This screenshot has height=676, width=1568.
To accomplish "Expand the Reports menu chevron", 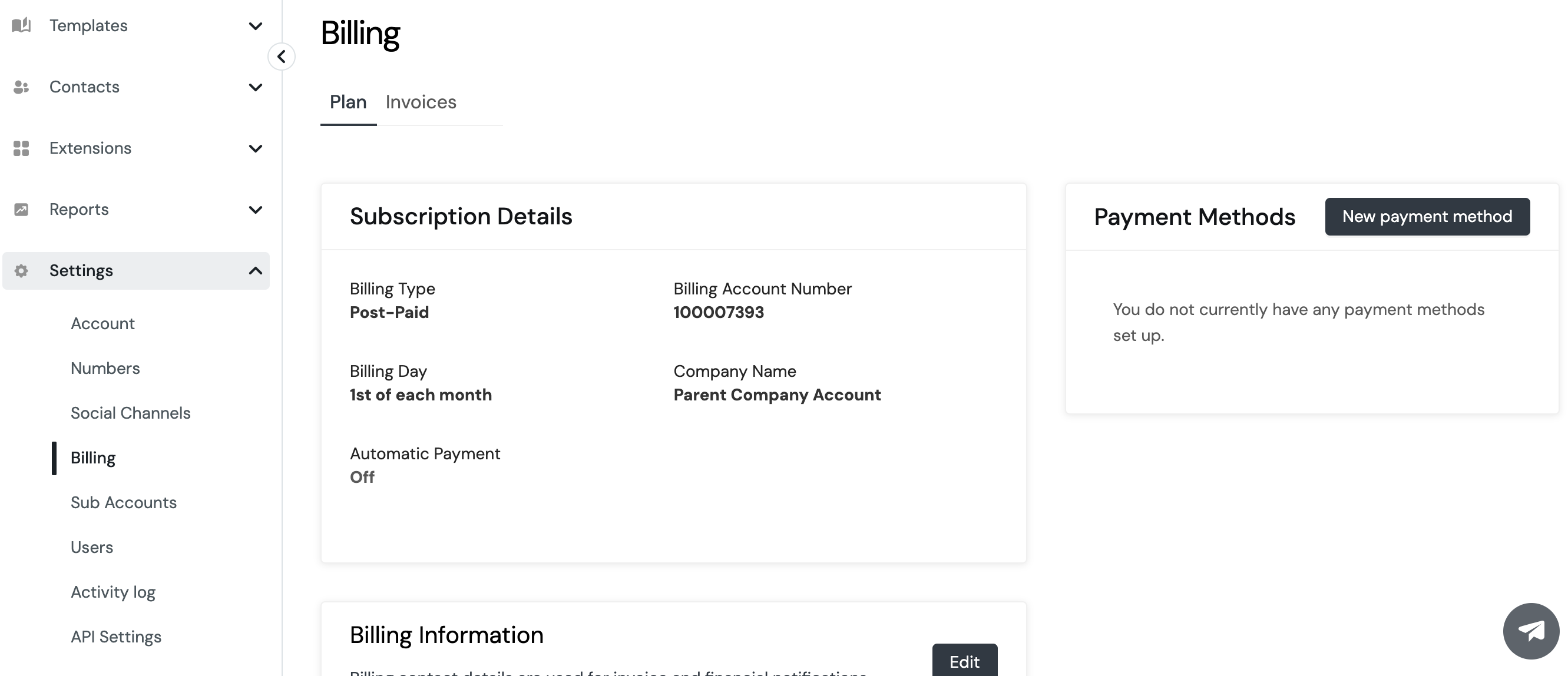I will pos(256,210).
